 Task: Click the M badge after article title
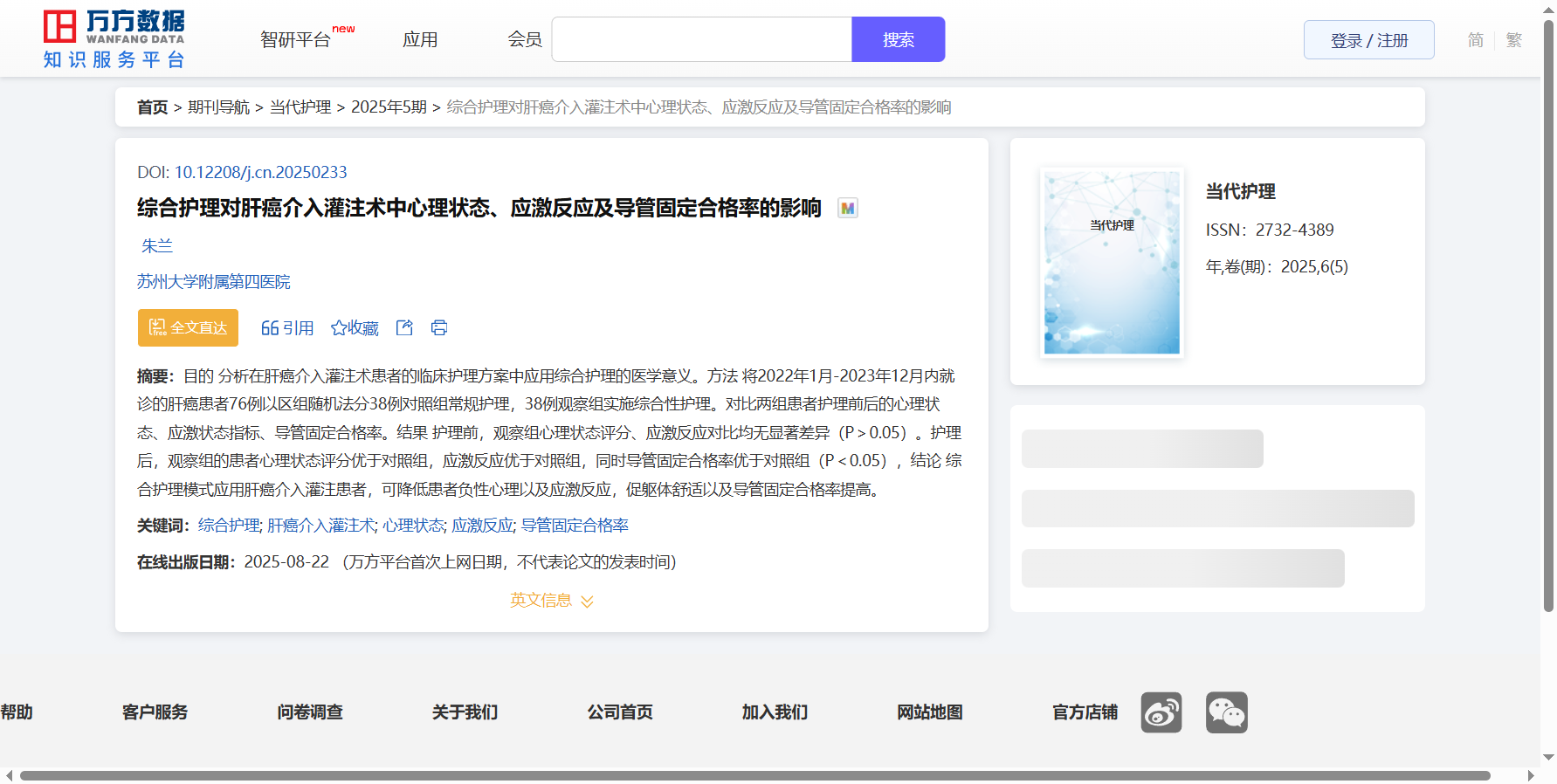(847, 208)
